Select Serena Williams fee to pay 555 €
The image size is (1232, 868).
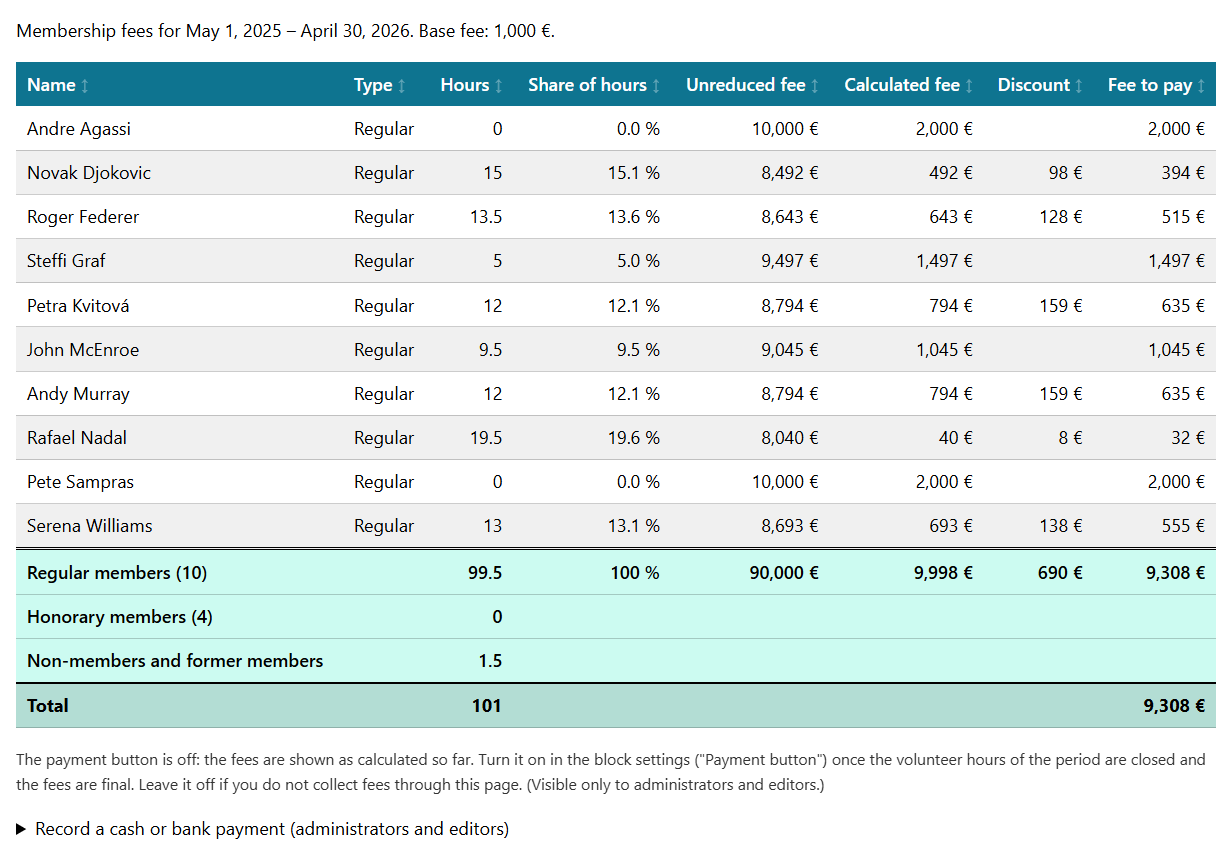click(1183, 526)
